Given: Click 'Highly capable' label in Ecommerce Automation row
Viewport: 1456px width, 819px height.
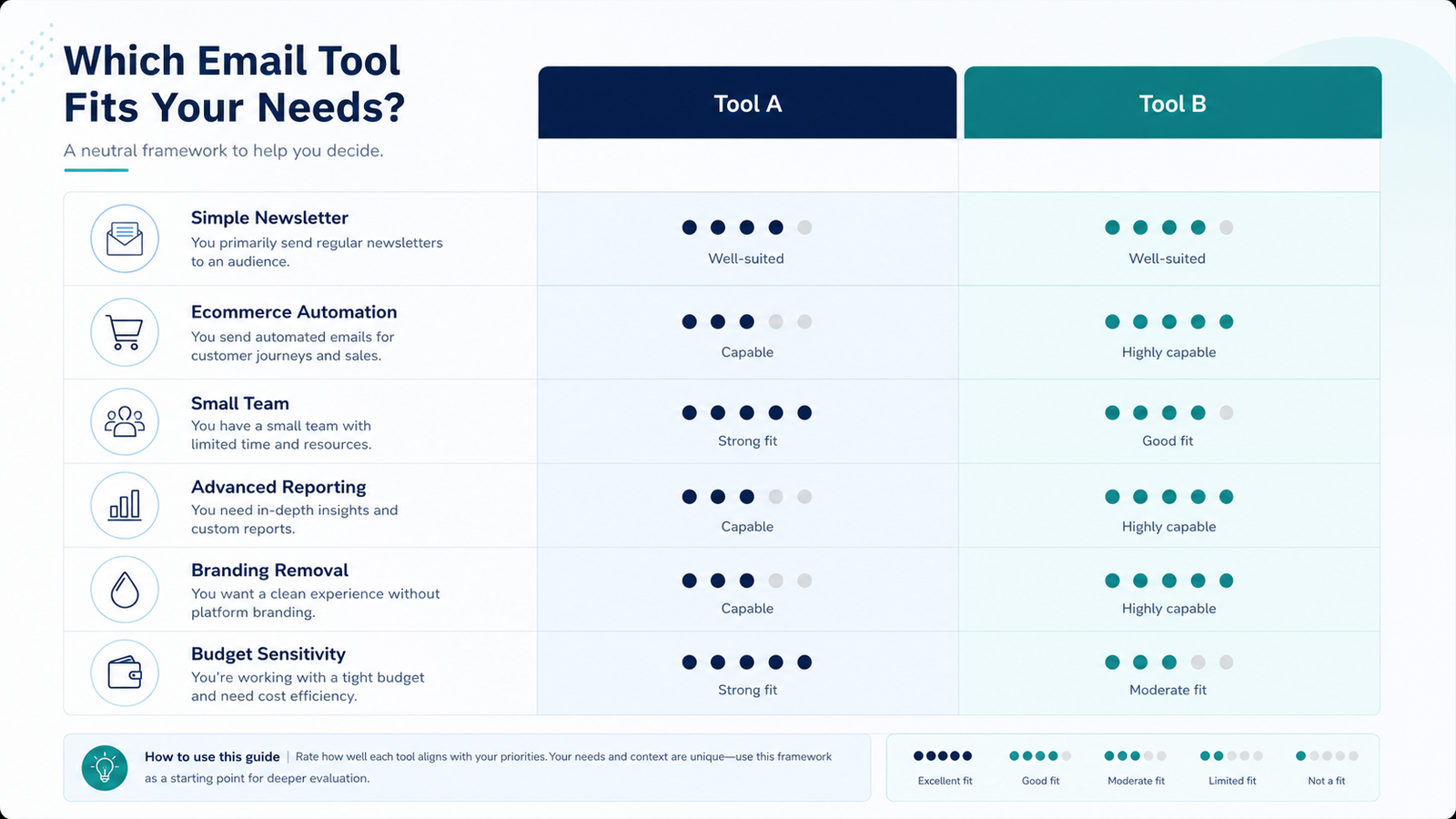Looking at the screenshot, I should [x=1168, y=352].
